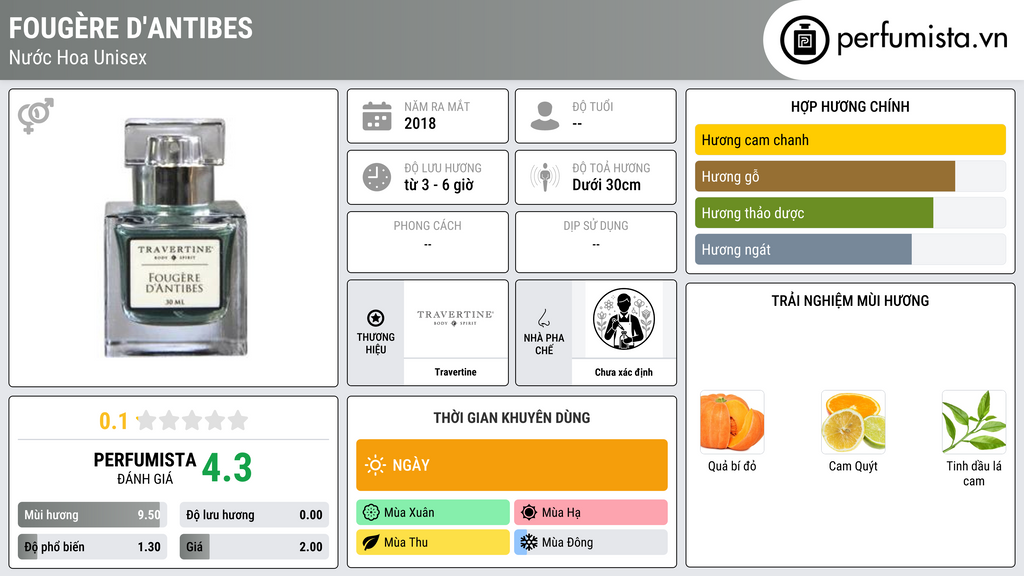
Task: Click the Trải nghiệm mùi hương heading
Action: tap(850, 300)
